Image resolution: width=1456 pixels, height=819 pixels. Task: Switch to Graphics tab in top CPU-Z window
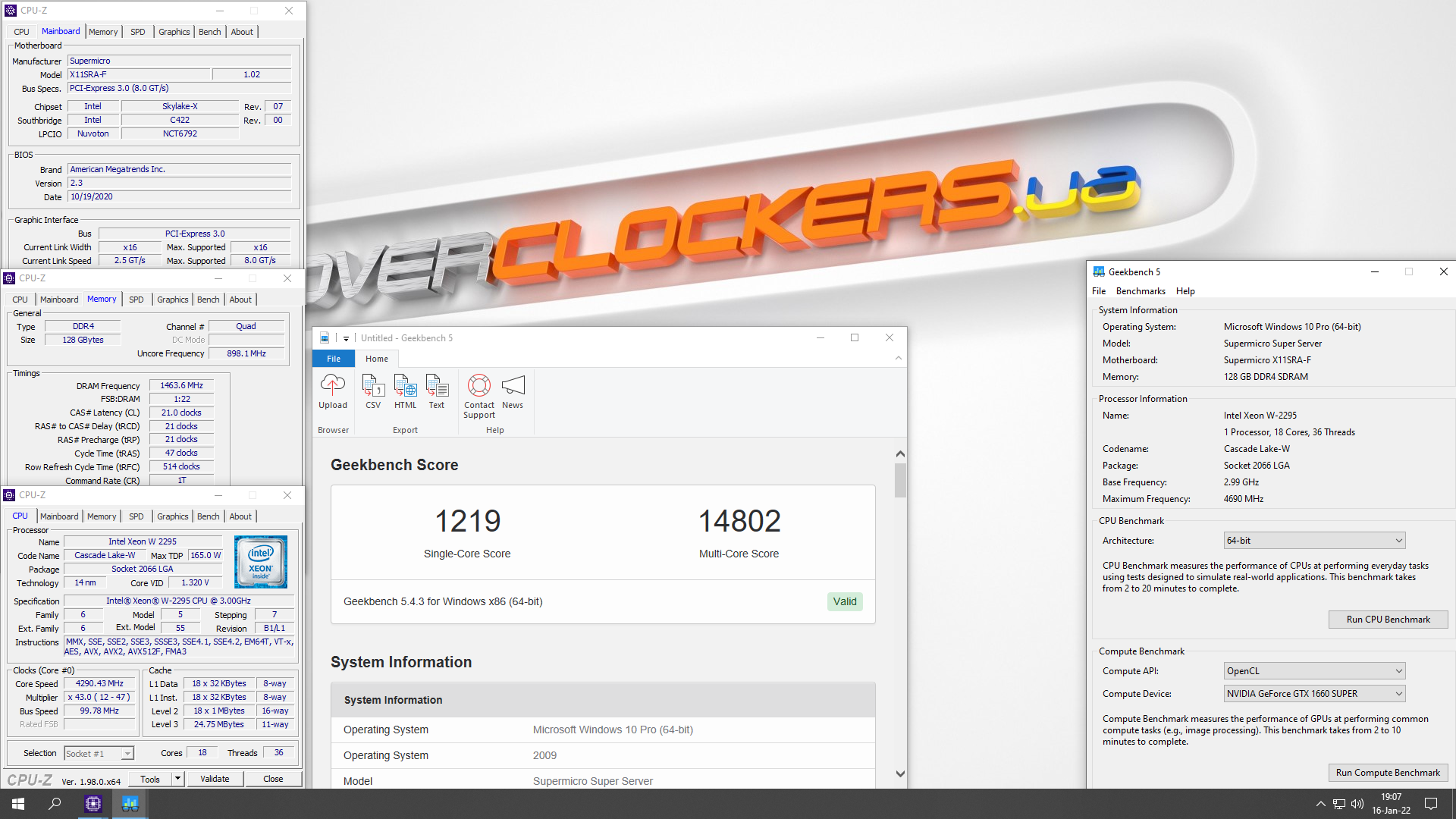174,32
